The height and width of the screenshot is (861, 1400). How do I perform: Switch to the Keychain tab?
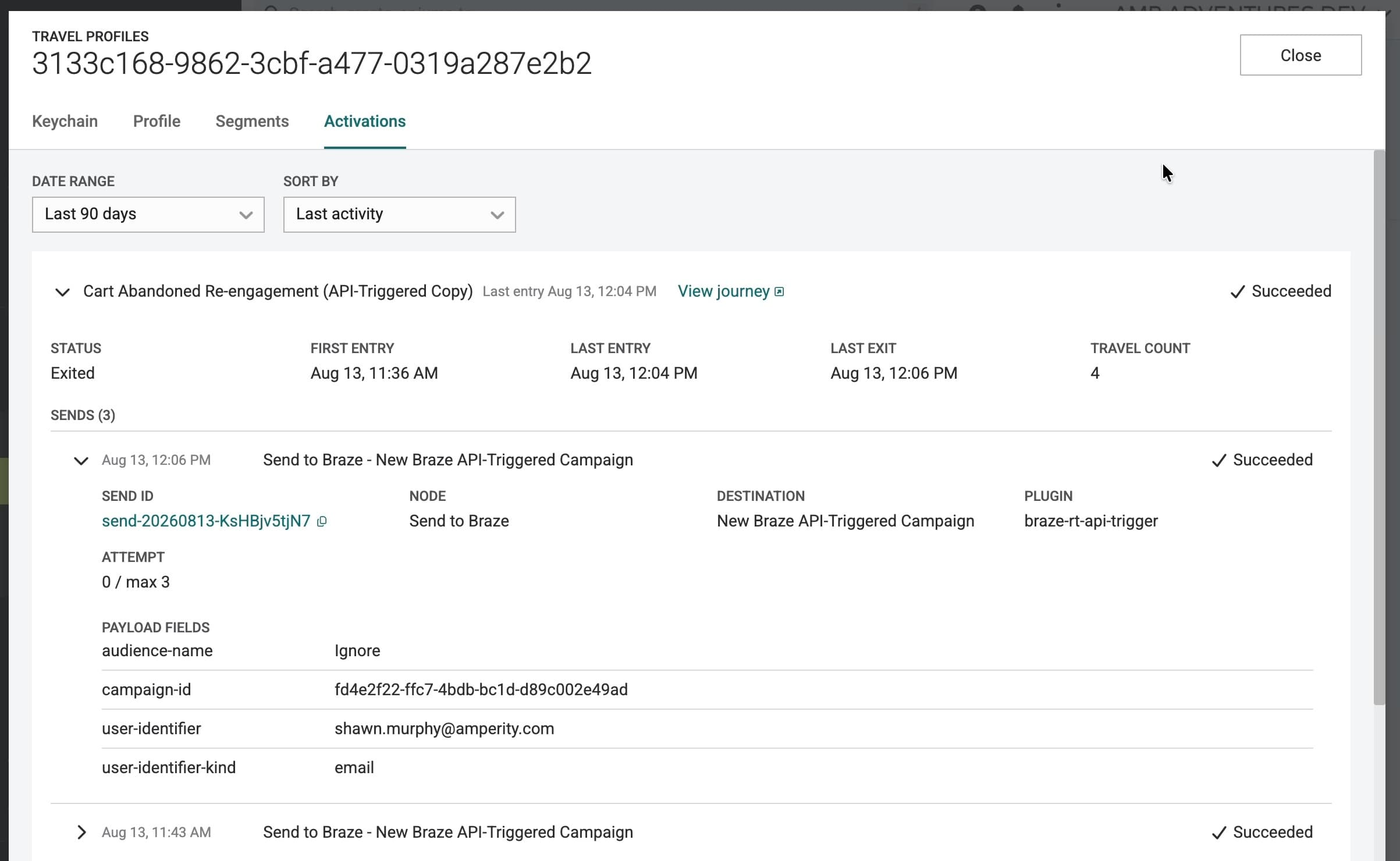click(x=65, y=121)
